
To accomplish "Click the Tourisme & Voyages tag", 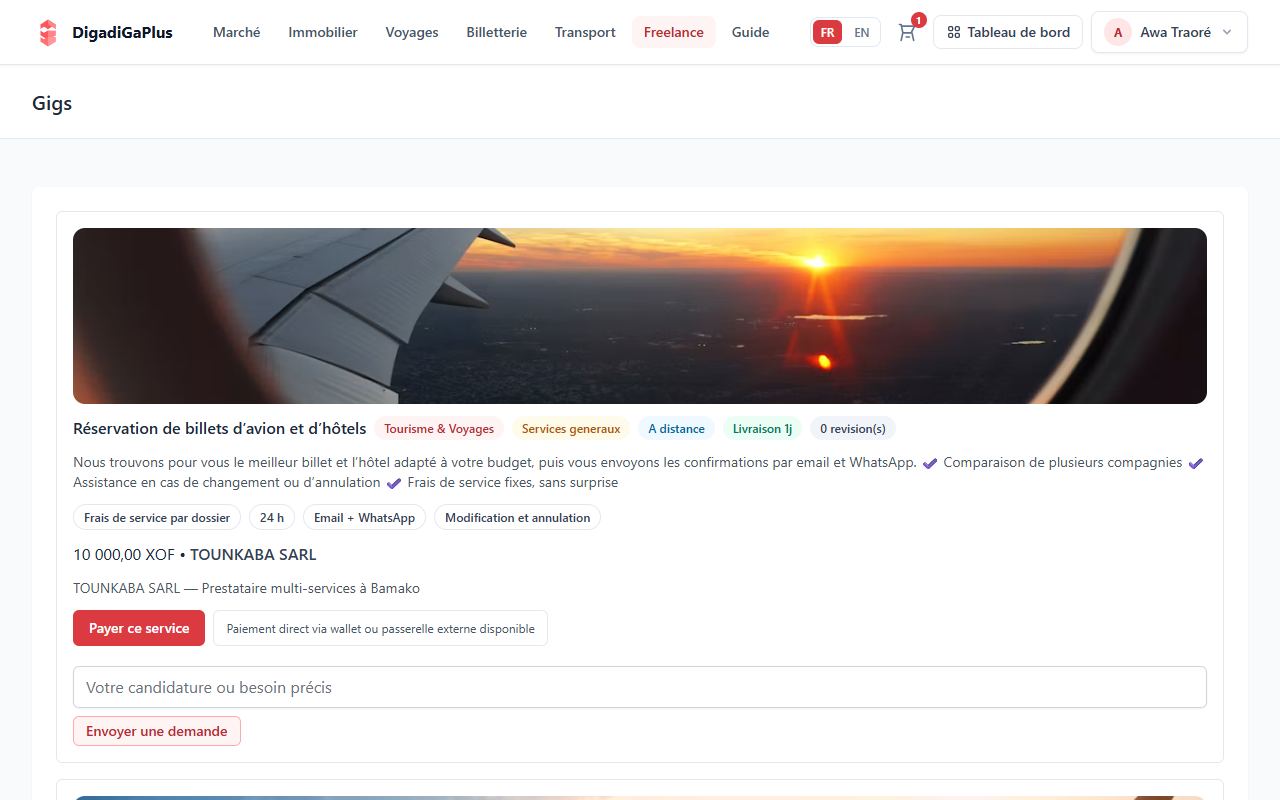I will coord(439,428).
